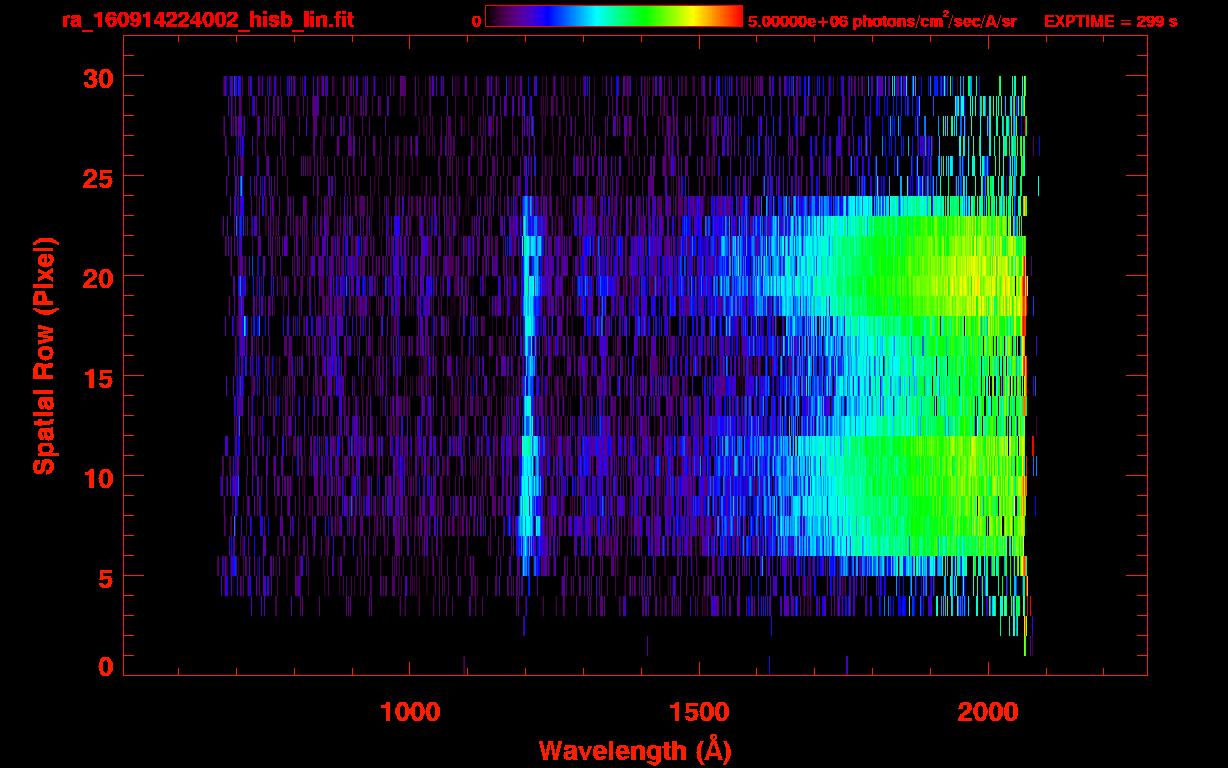Click the y-axis tick label 5

point(104,577)
